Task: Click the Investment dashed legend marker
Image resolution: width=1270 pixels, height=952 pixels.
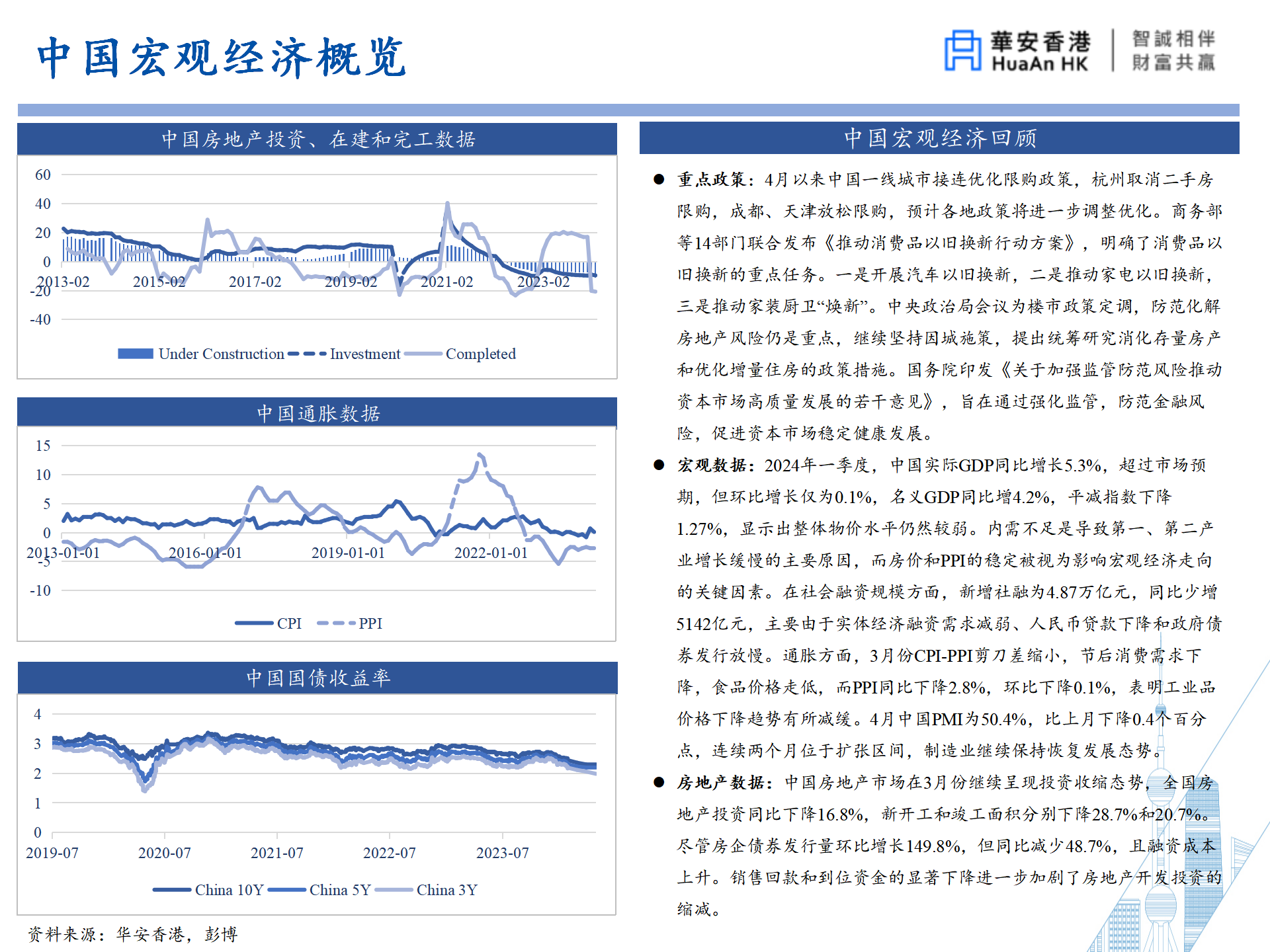Action: click(308, 354)
